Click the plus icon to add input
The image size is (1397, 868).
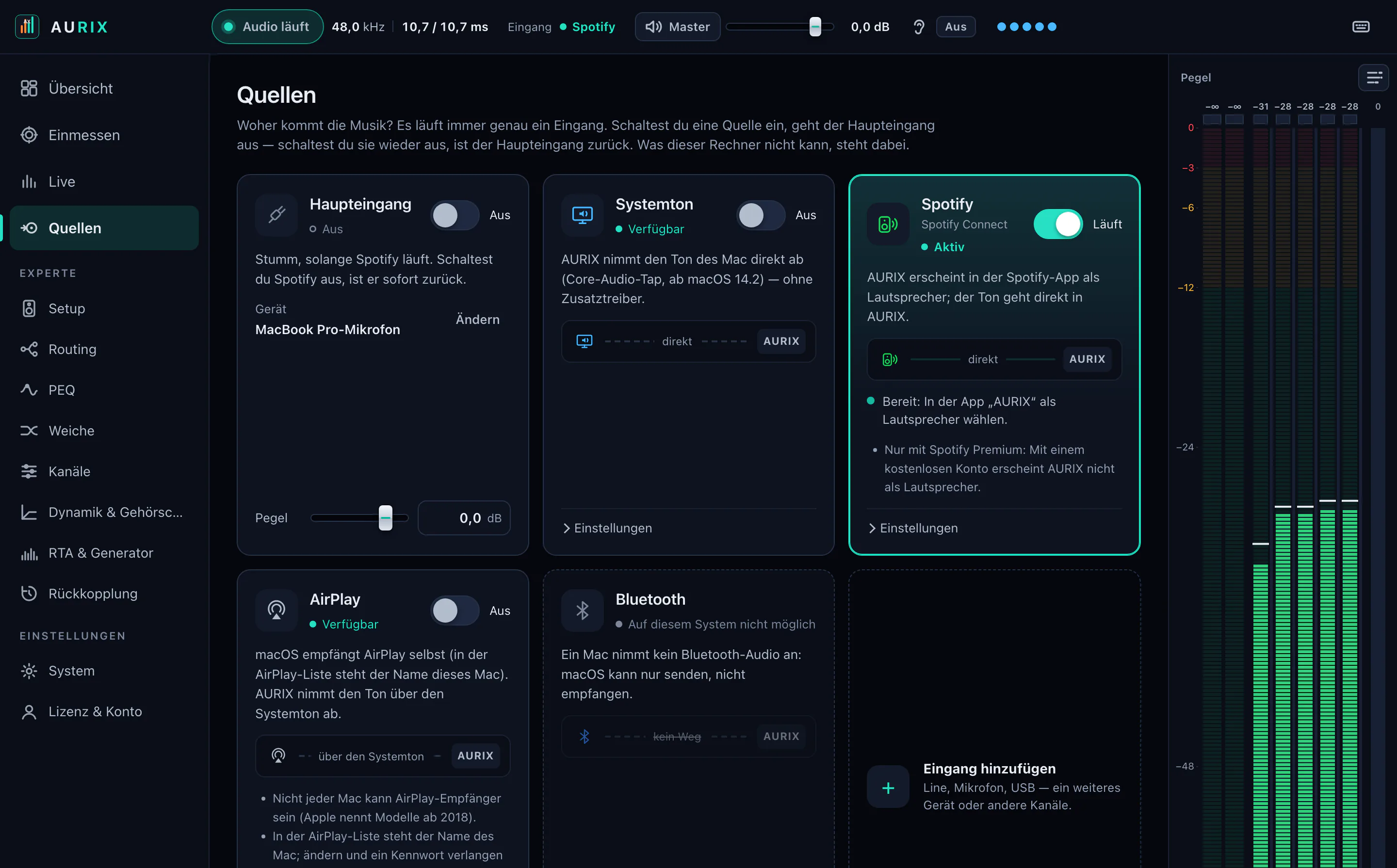(x=888, y=787)
